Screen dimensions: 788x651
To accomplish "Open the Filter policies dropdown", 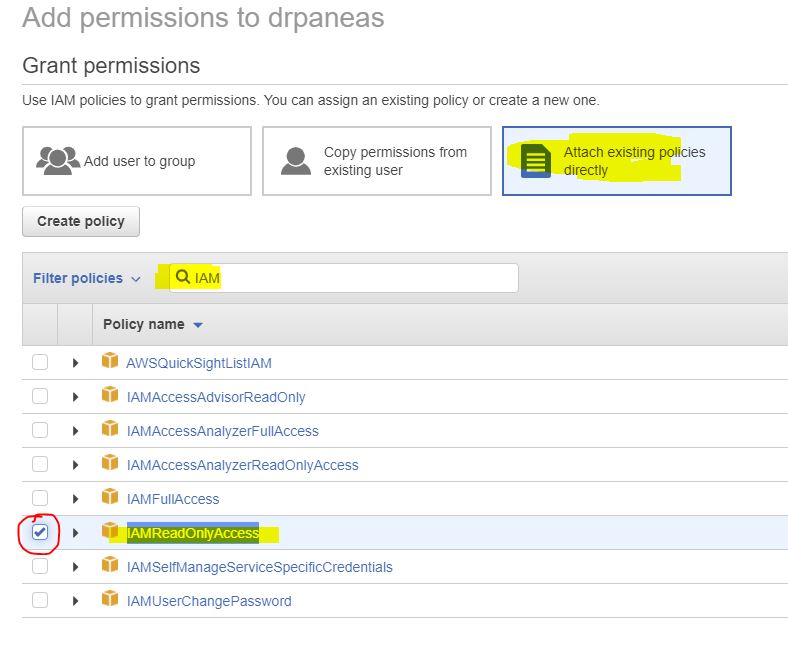I will tap(86, 278).
